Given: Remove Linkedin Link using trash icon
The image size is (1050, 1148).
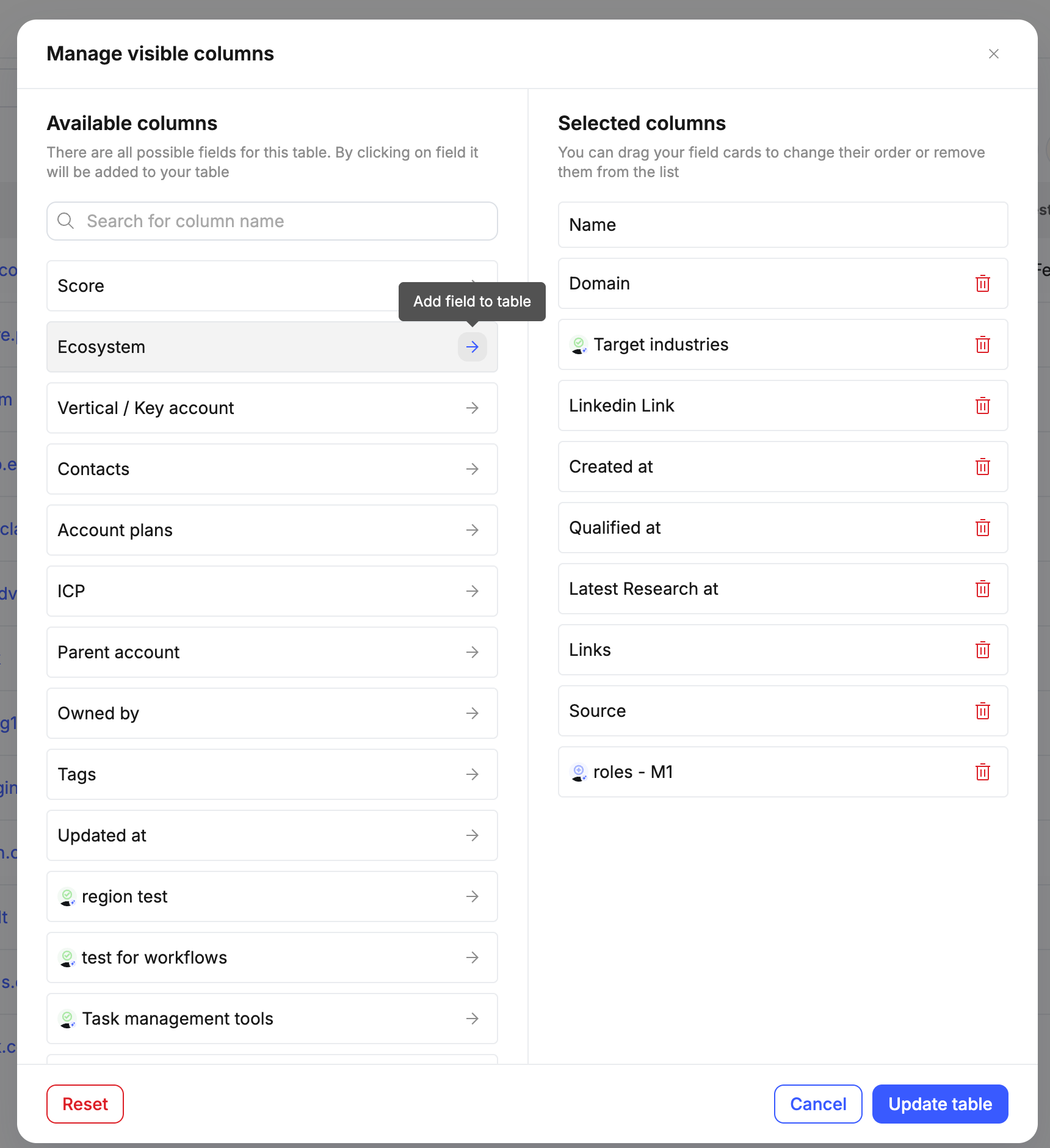Looking at the screenshot, I should pos(982,405).
